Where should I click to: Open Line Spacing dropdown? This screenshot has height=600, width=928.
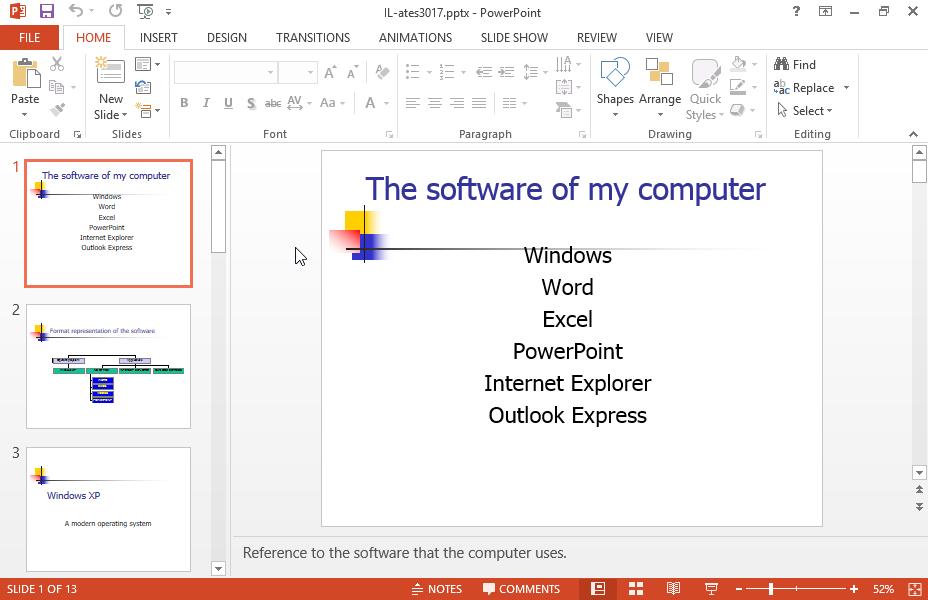point(535,72)
